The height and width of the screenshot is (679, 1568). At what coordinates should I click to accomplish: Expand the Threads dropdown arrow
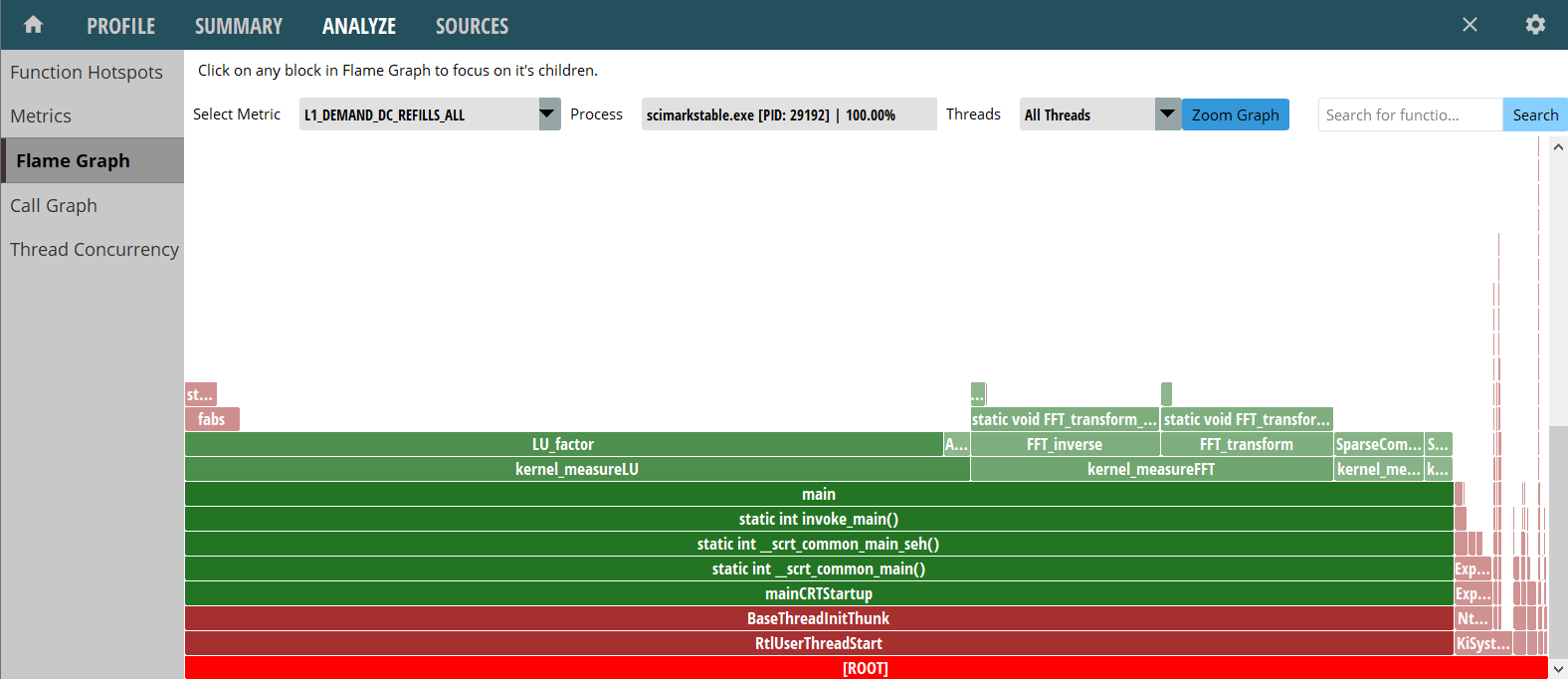point(1167,114)
